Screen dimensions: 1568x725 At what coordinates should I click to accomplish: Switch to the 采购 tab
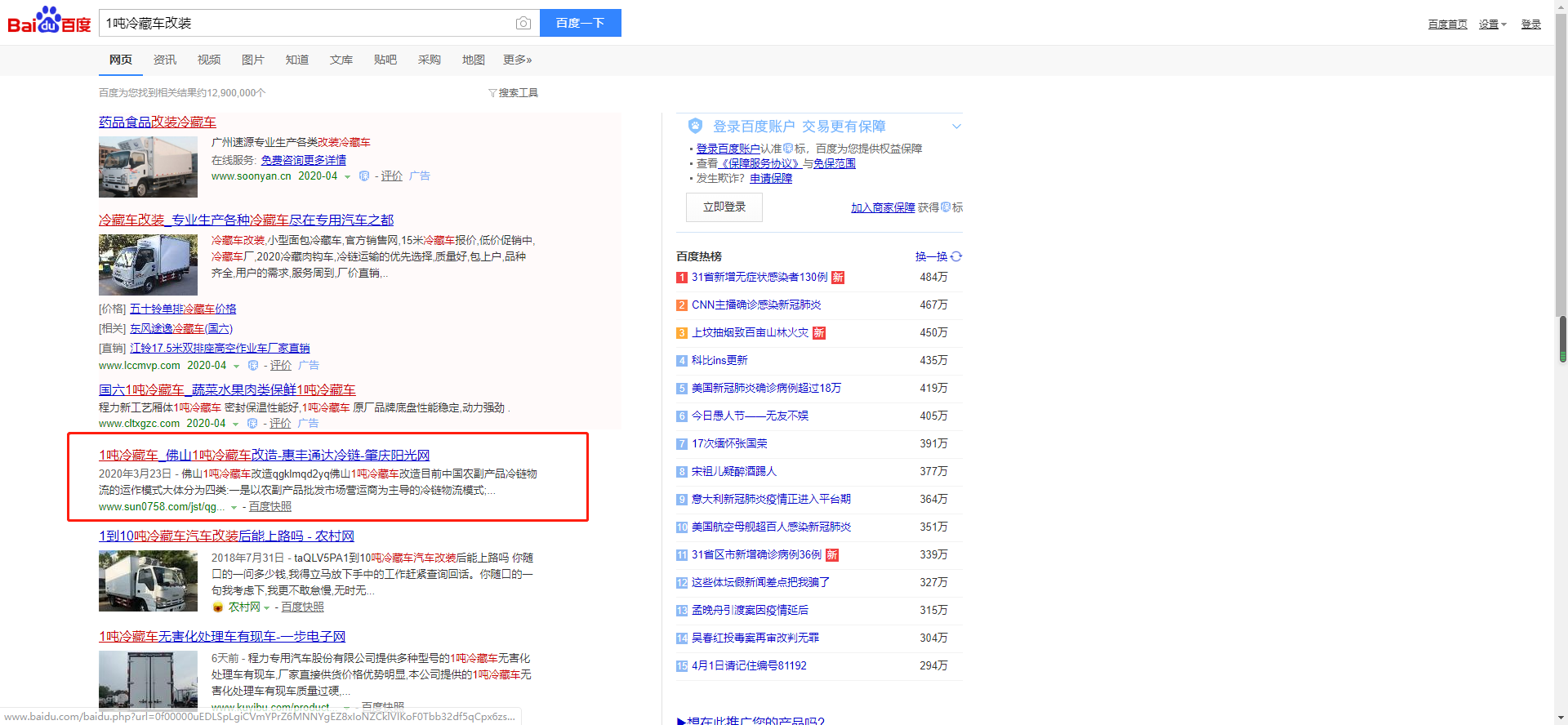coord(430,60)
